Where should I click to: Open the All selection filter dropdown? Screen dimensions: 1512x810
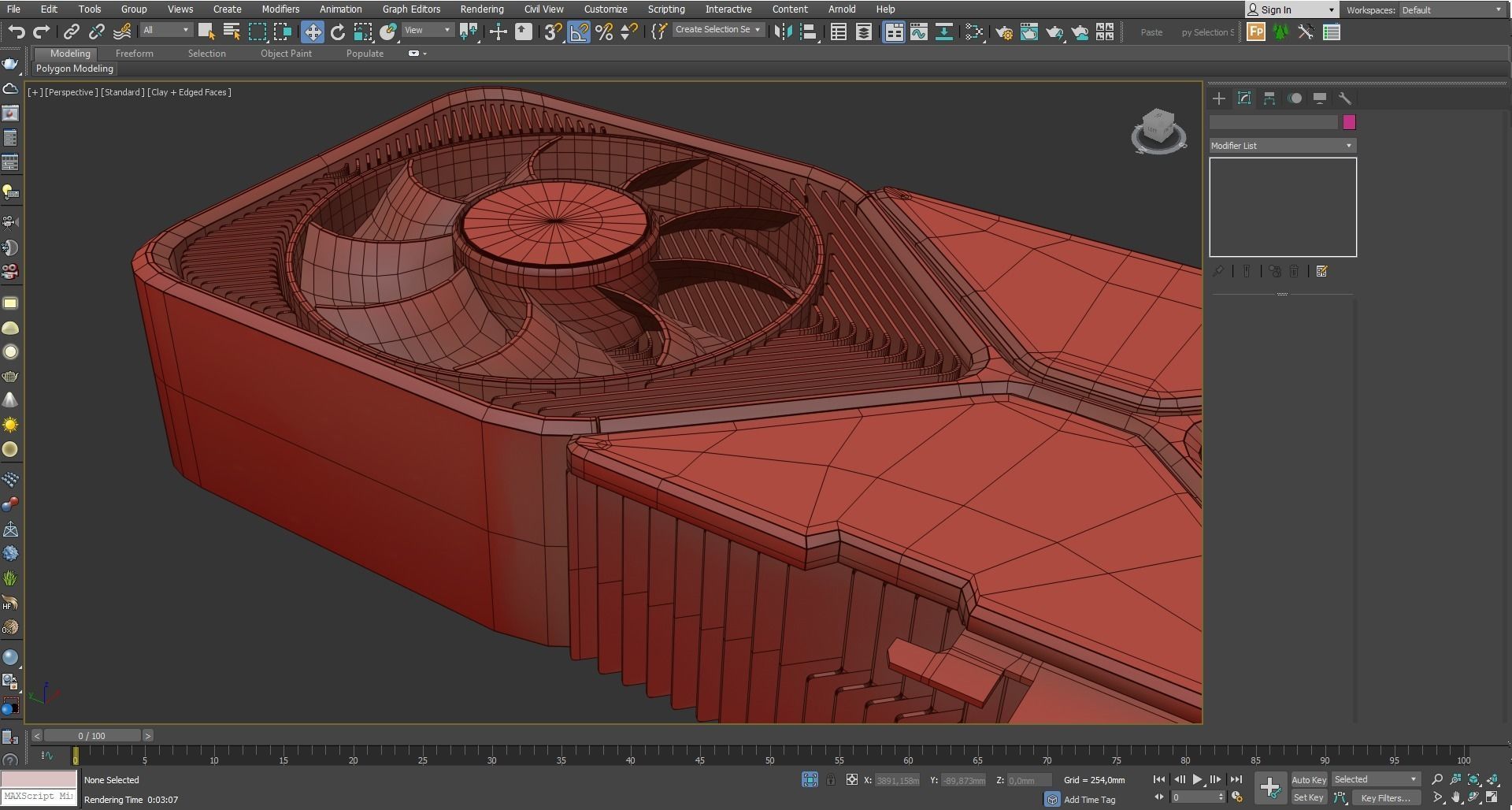[166, 30]
